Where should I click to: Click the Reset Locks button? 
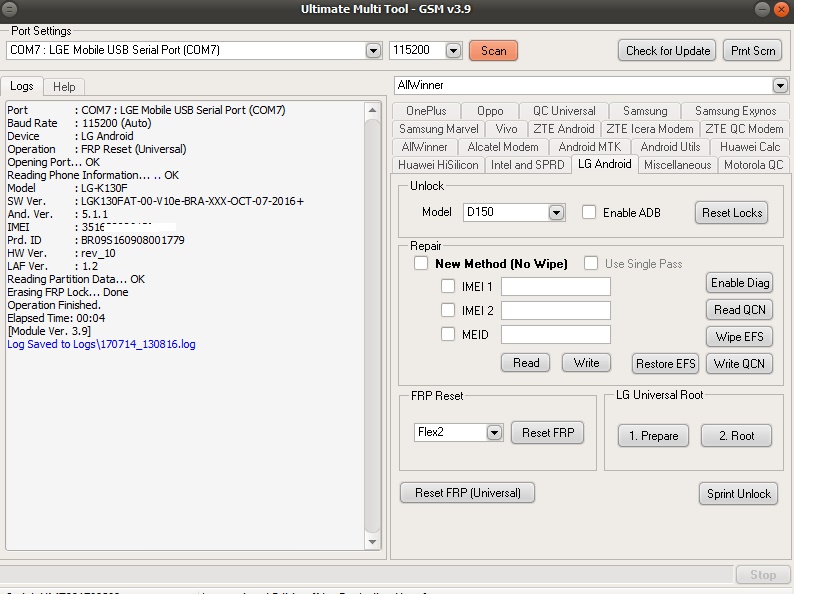[732, 213]
